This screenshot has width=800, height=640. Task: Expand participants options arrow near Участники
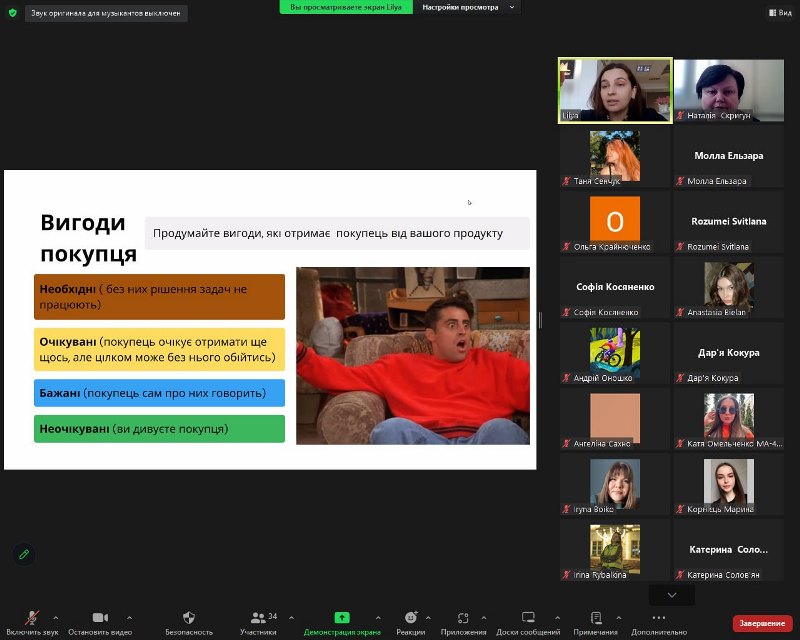coord(291,618)
